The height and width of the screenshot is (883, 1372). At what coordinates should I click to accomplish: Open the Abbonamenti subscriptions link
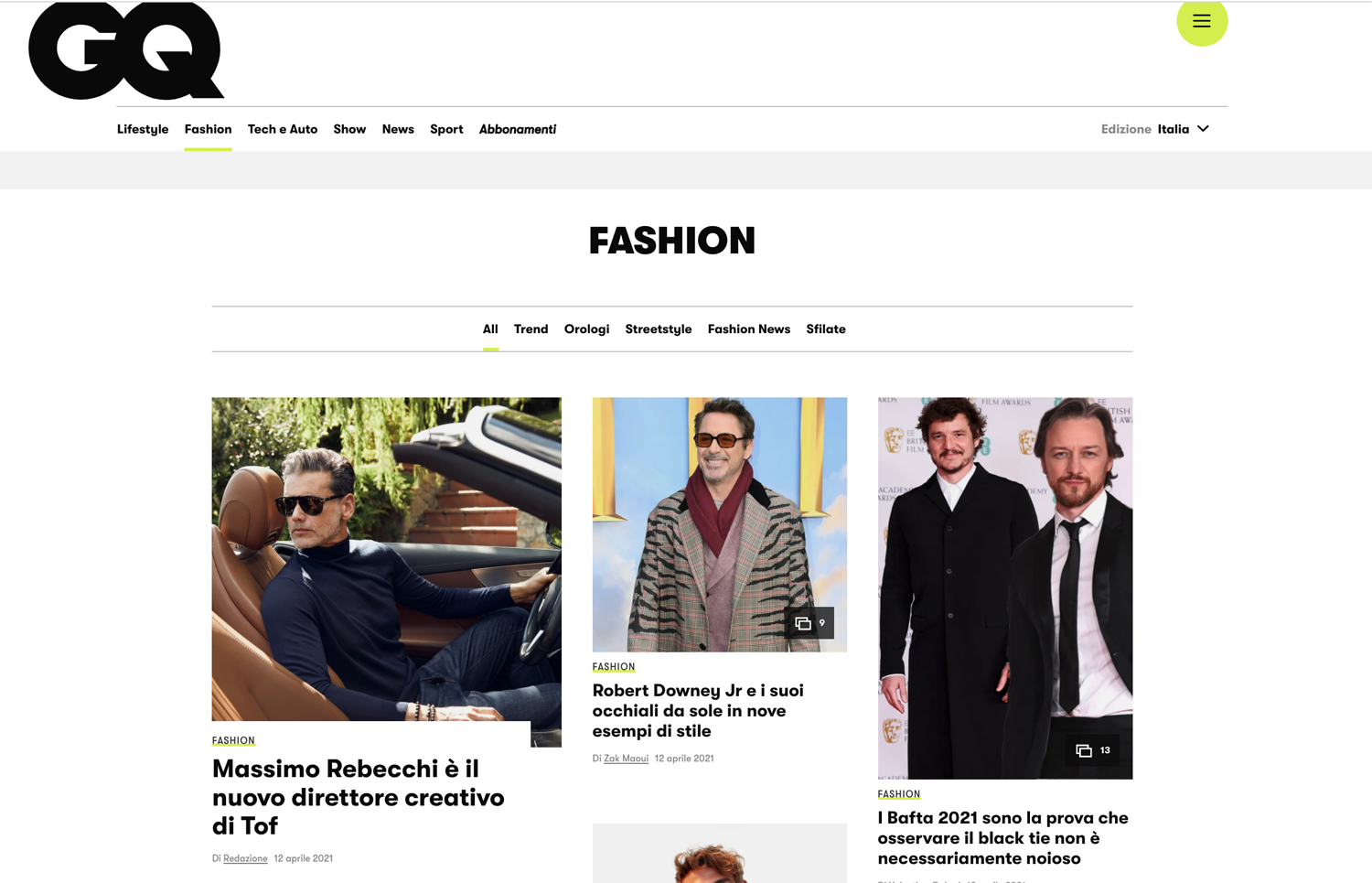click(x=517, y=129)
